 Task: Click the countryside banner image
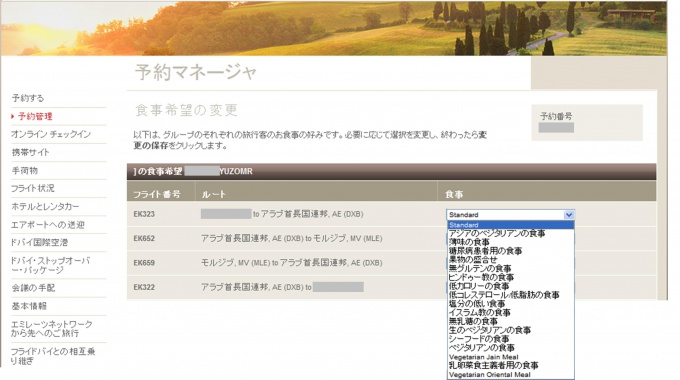[334, 28]
